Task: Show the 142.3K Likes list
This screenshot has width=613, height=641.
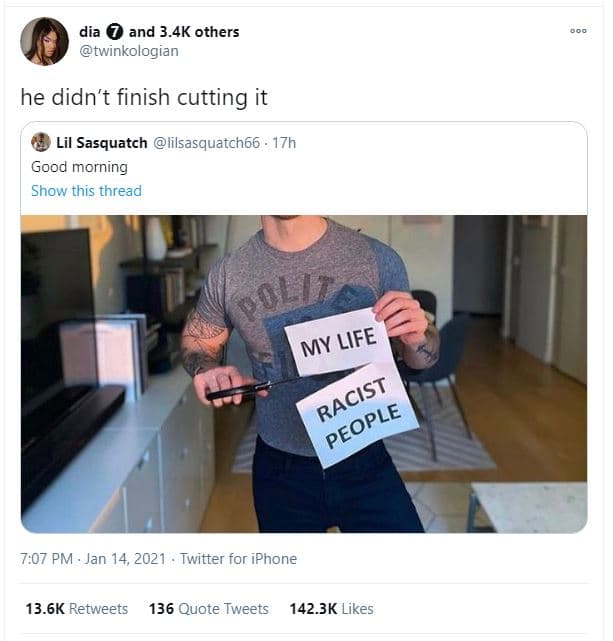Action: (x=329, y=608)
